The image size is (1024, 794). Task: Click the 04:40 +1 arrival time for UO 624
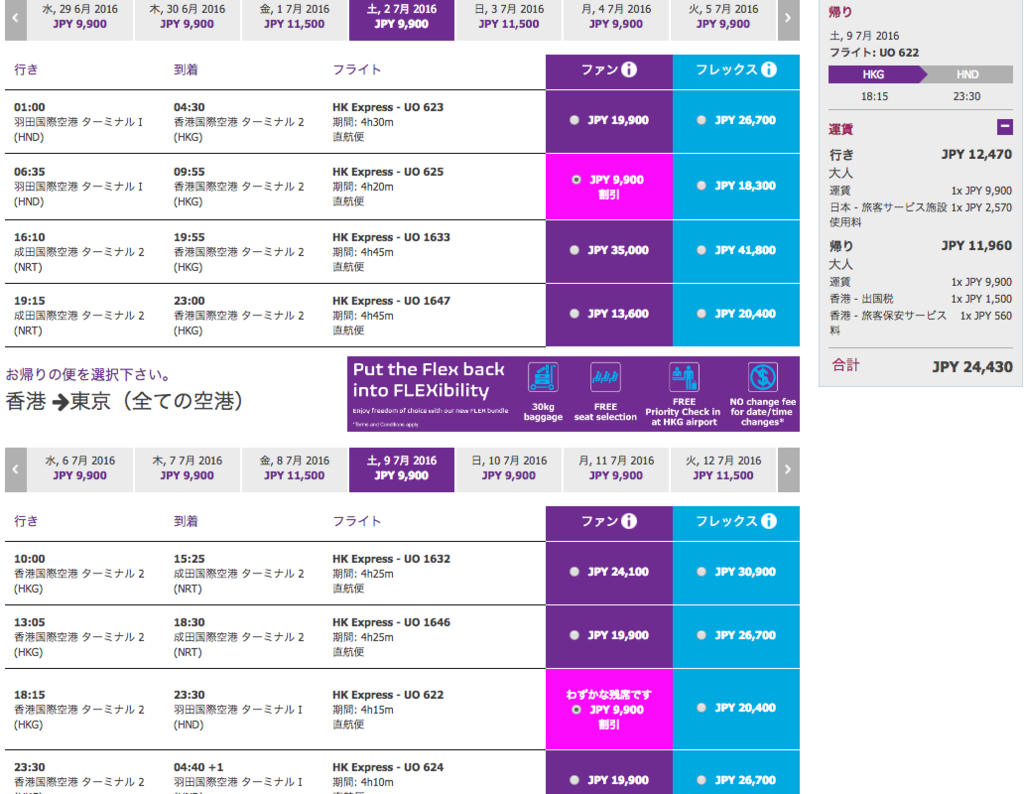tap(199, 767)
